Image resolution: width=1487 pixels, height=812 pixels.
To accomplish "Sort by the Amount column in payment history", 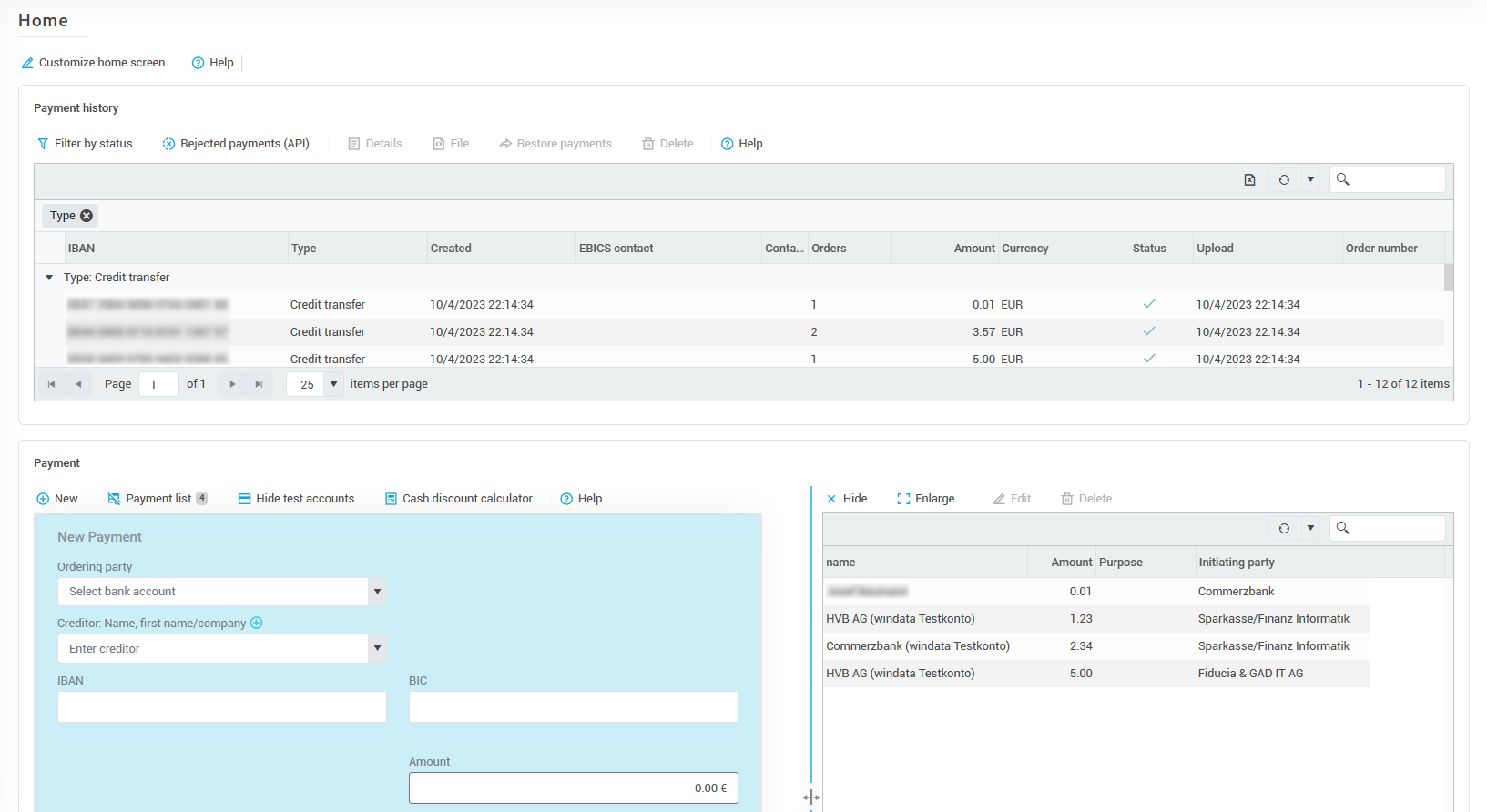I will (x=973, y=249).
